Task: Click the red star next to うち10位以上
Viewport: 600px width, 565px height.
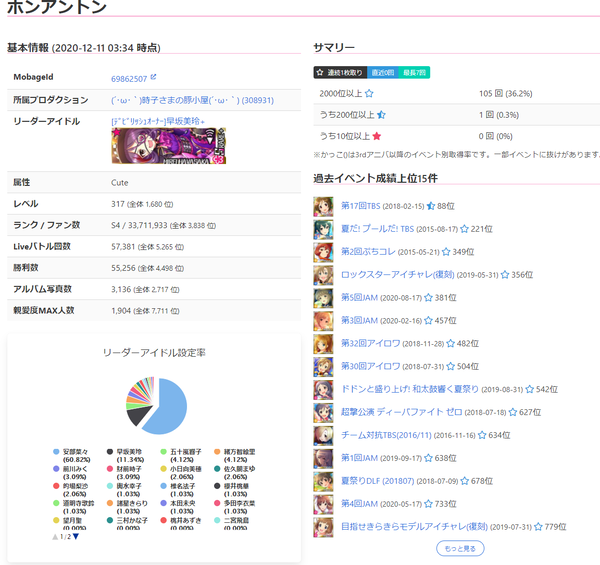Action: pyautogui.click(x=377, y=136)
